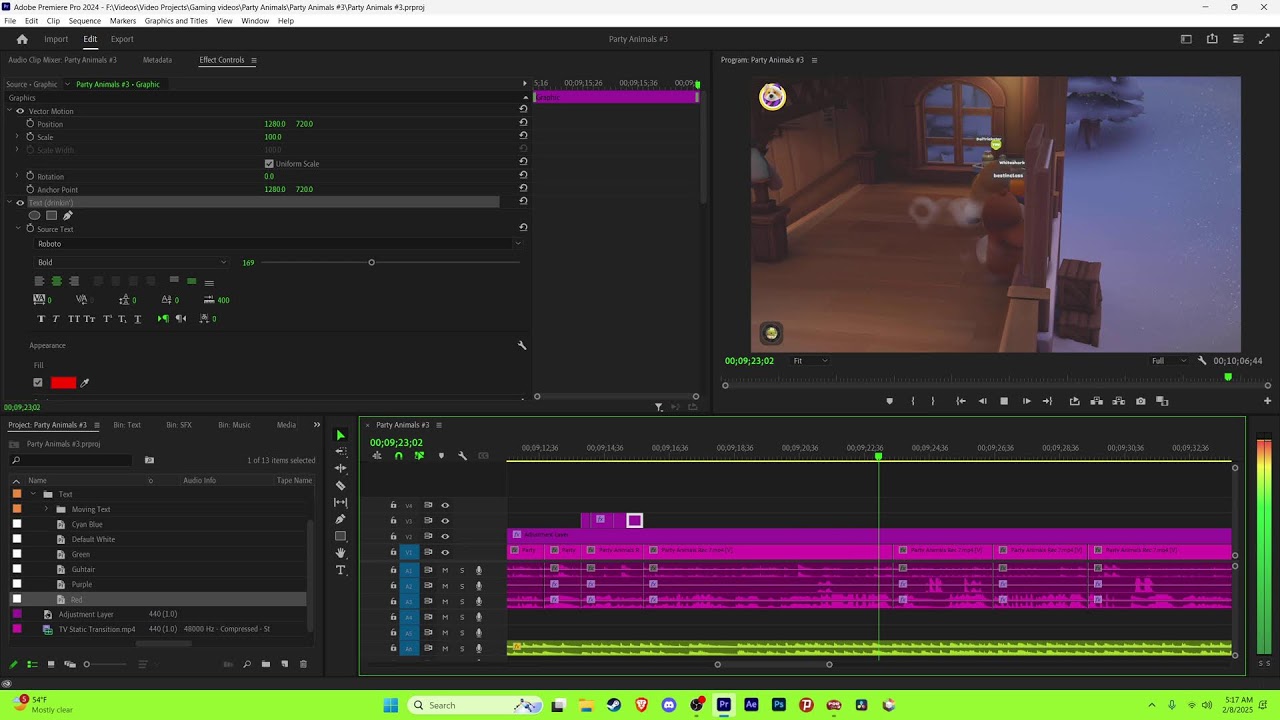1280x720 pixels.
Task: Open Steam from the Windows taskbar
Action: click(614, 705)
